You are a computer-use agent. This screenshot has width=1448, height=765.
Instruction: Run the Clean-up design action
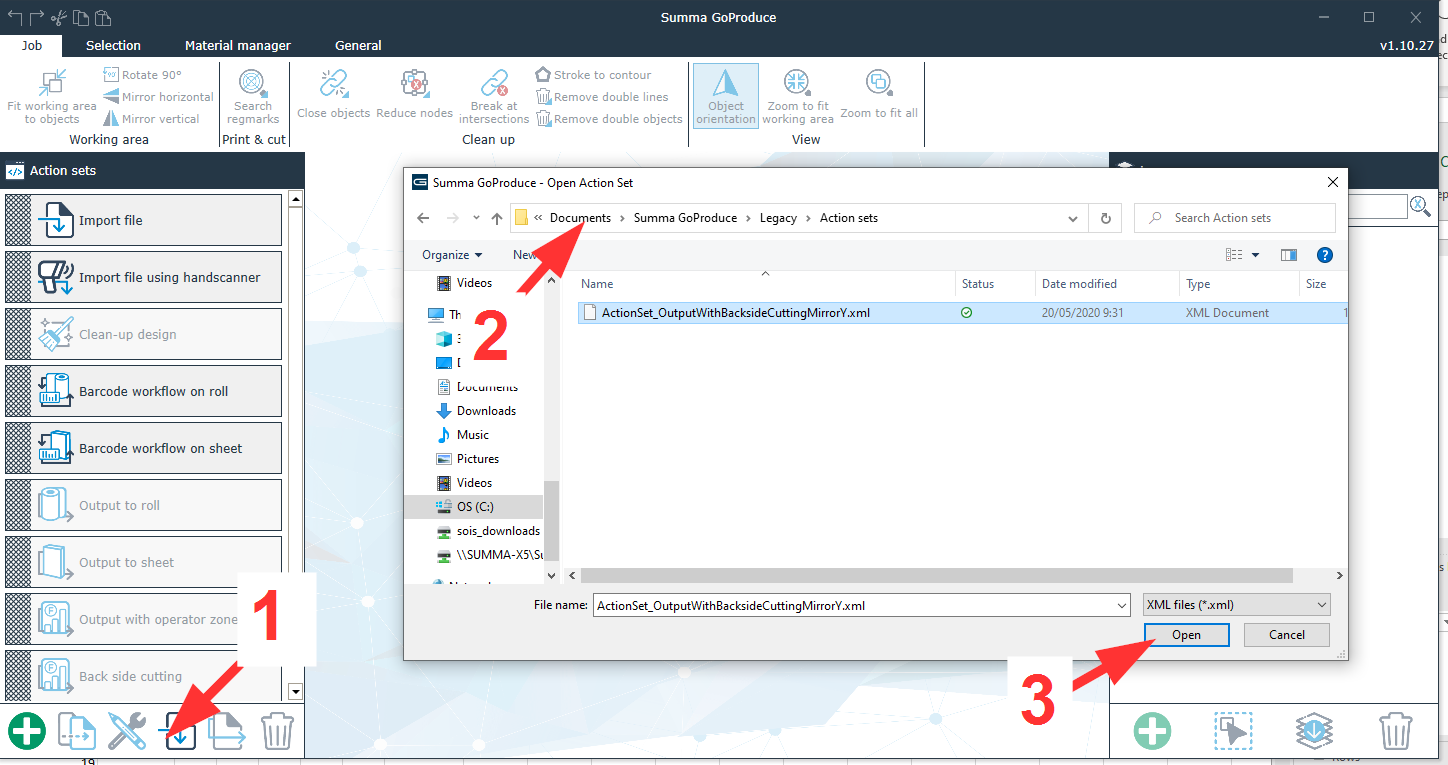[x=143, y=334]
